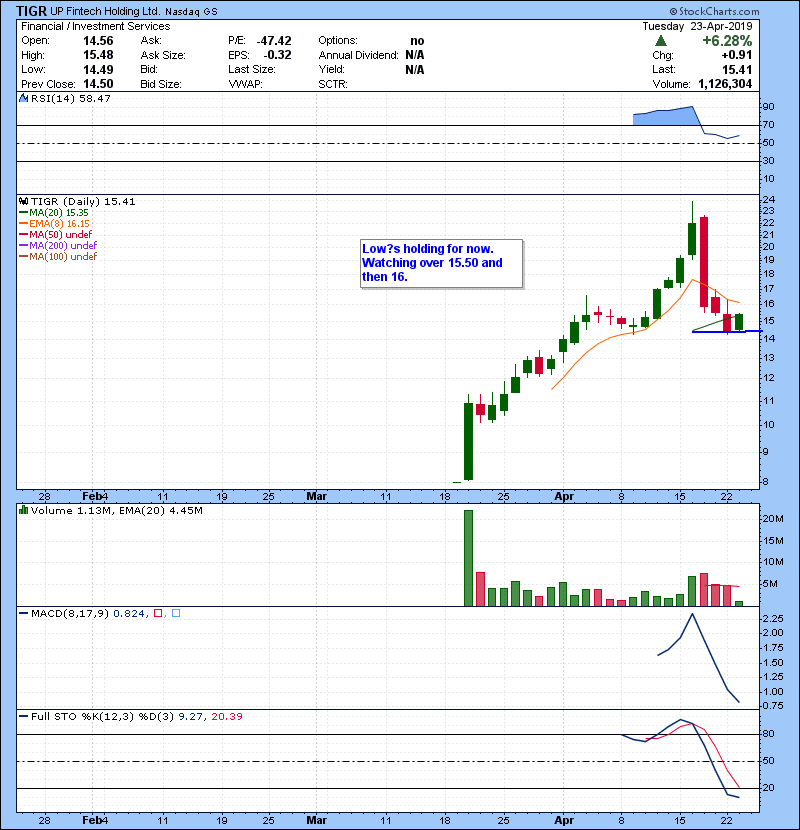Screen dimensions: 800x830
Task: Click the Chg value +0.91
Action: tap(736, 55)
